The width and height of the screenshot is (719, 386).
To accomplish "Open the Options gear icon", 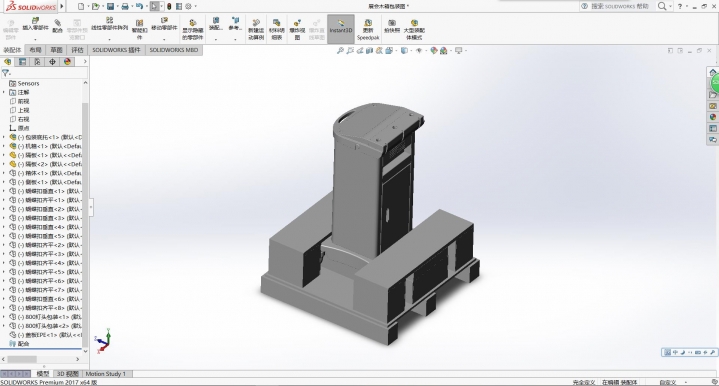I will 188,6.
